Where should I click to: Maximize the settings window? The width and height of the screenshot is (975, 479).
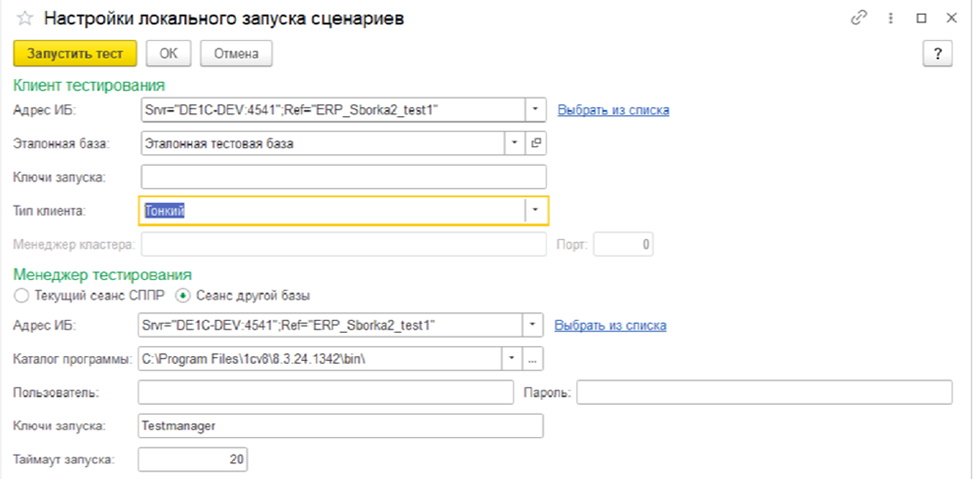(920, 19)
